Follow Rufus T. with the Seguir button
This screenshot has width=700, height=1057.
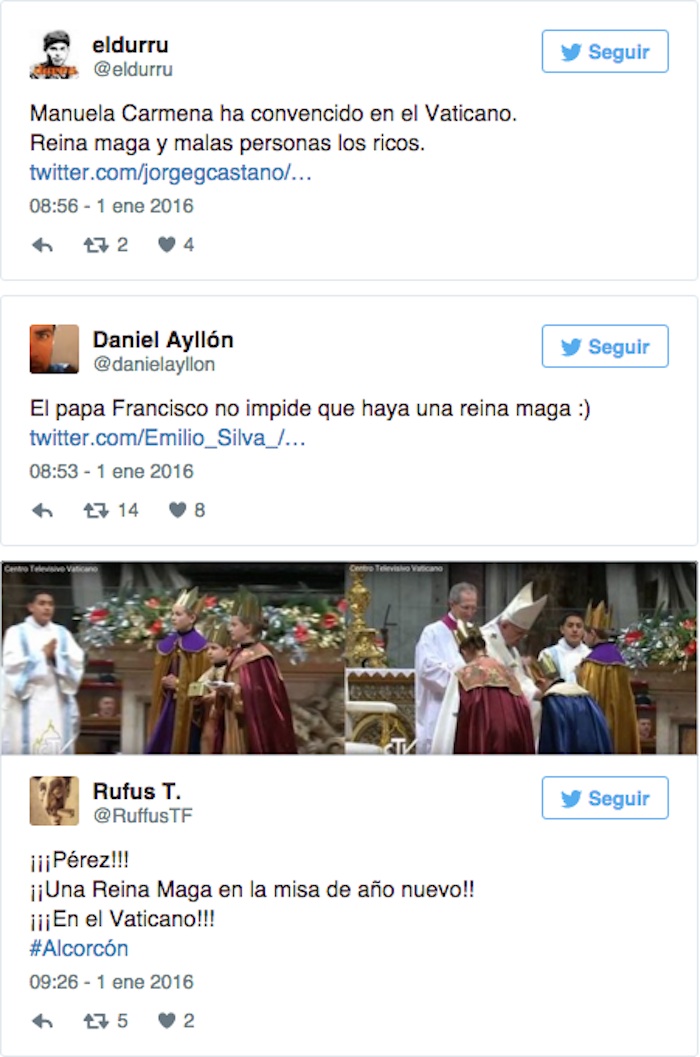click(x=605, y=798)
